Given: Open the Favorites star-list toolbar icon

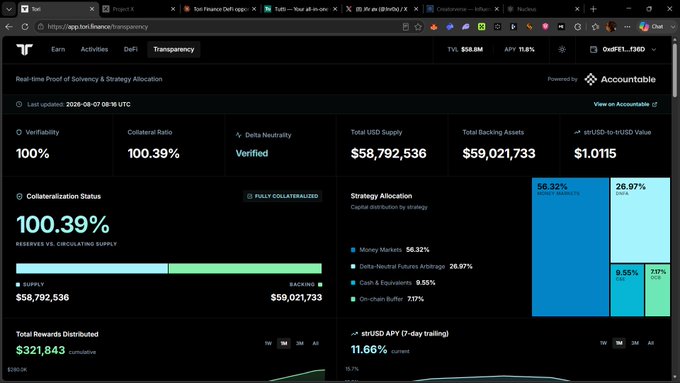Looking at the screenshot, I should click(595, 27).
